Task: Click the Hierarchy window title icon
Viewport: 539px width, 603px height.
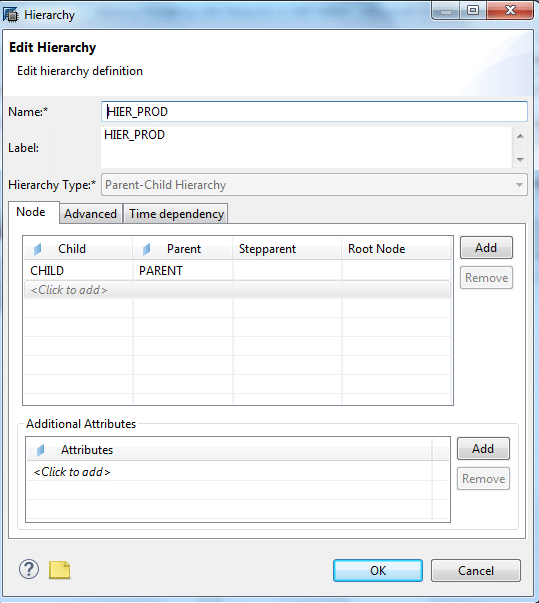Action: [10, 15]
